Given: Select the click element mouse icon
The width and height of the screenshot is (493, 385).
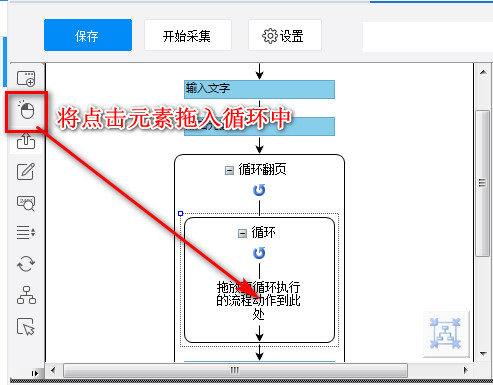Looking at the screenshot, I should click(26, 110).
